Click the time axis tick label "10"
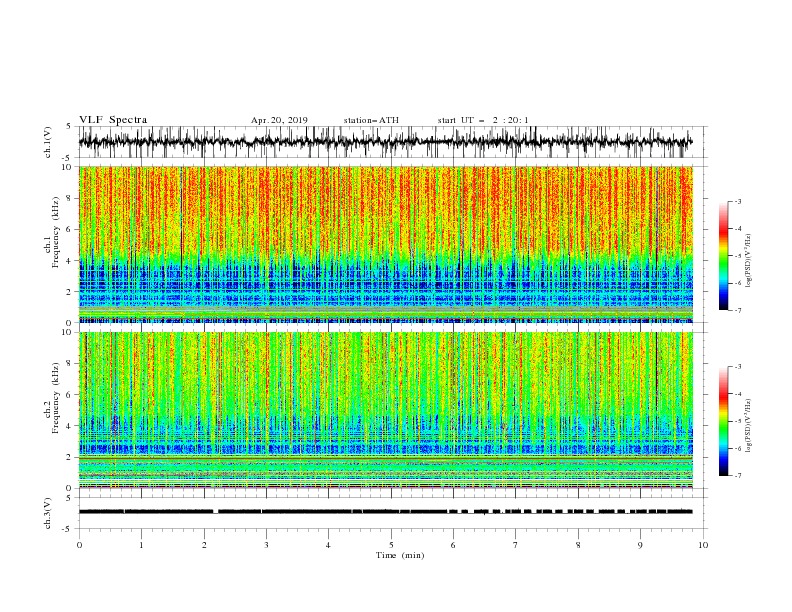The image size is (792, 612). click(703, 545)
